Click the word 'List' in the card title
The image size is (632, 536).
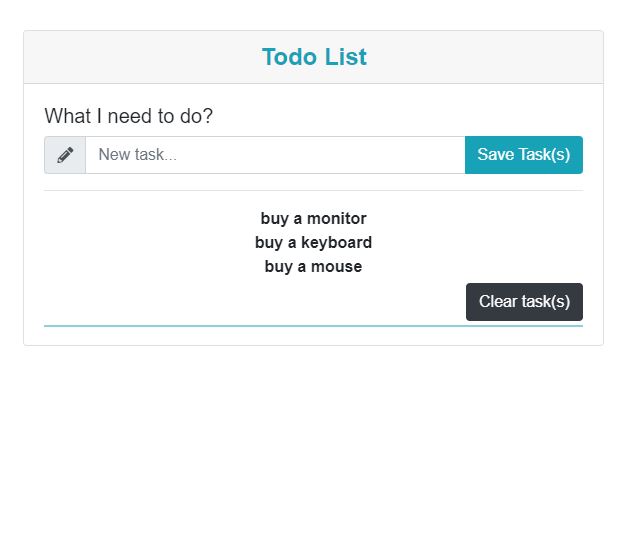(346, 57)
